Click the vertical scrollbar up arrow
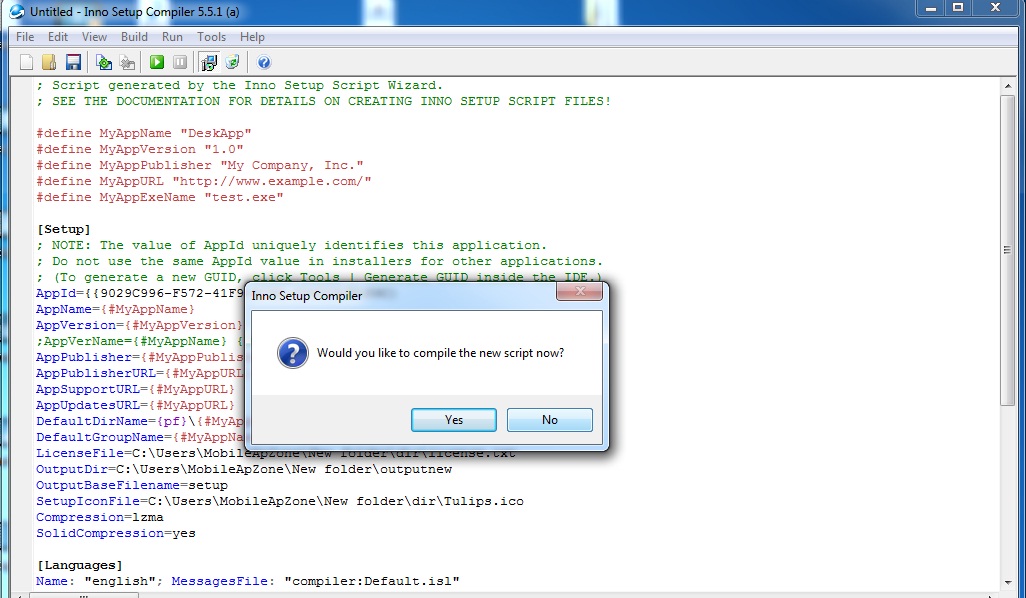The image size is (1026, 598). [x=1007, y=86]
